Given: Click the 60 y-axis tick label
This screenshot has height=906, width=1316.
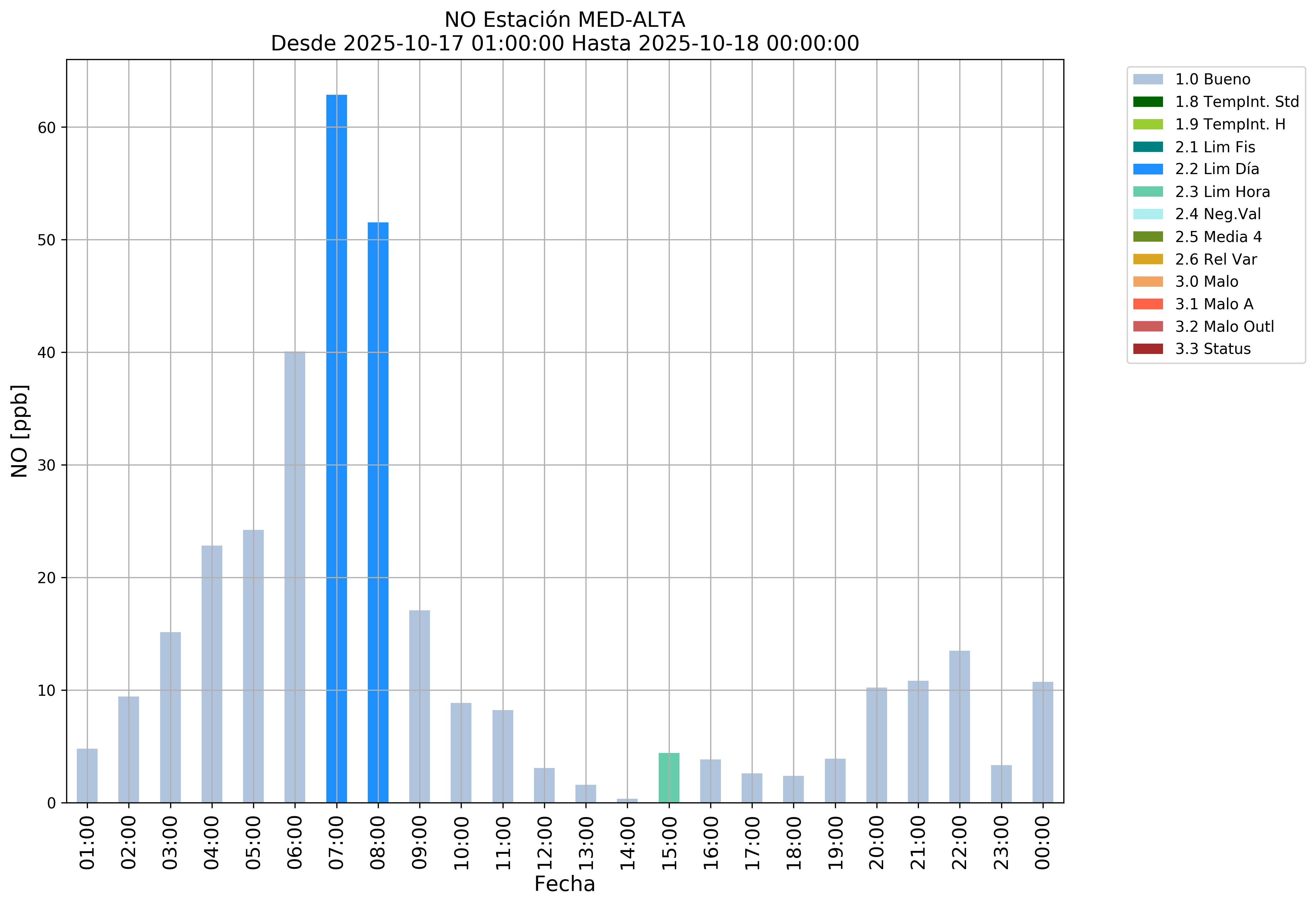Looking at the screenshot, I should [46, 128].
